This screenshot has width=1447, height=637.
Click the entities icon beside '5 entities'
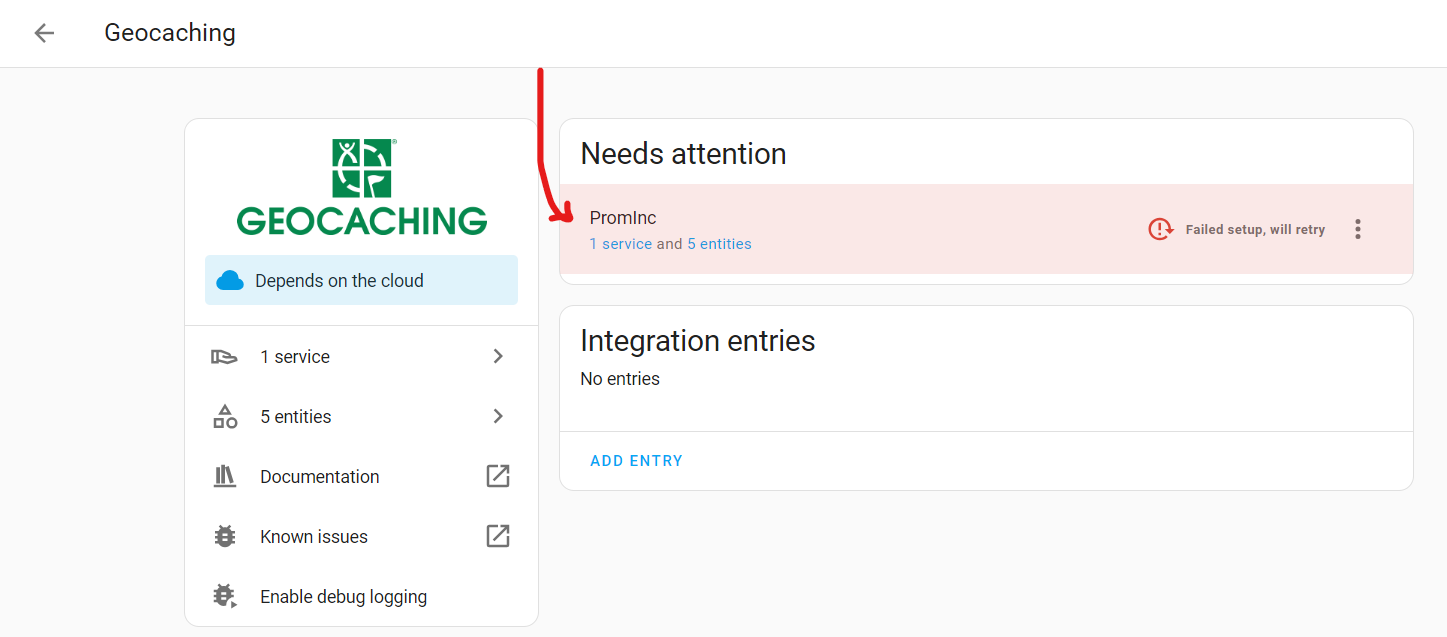[x=225, y=416]
